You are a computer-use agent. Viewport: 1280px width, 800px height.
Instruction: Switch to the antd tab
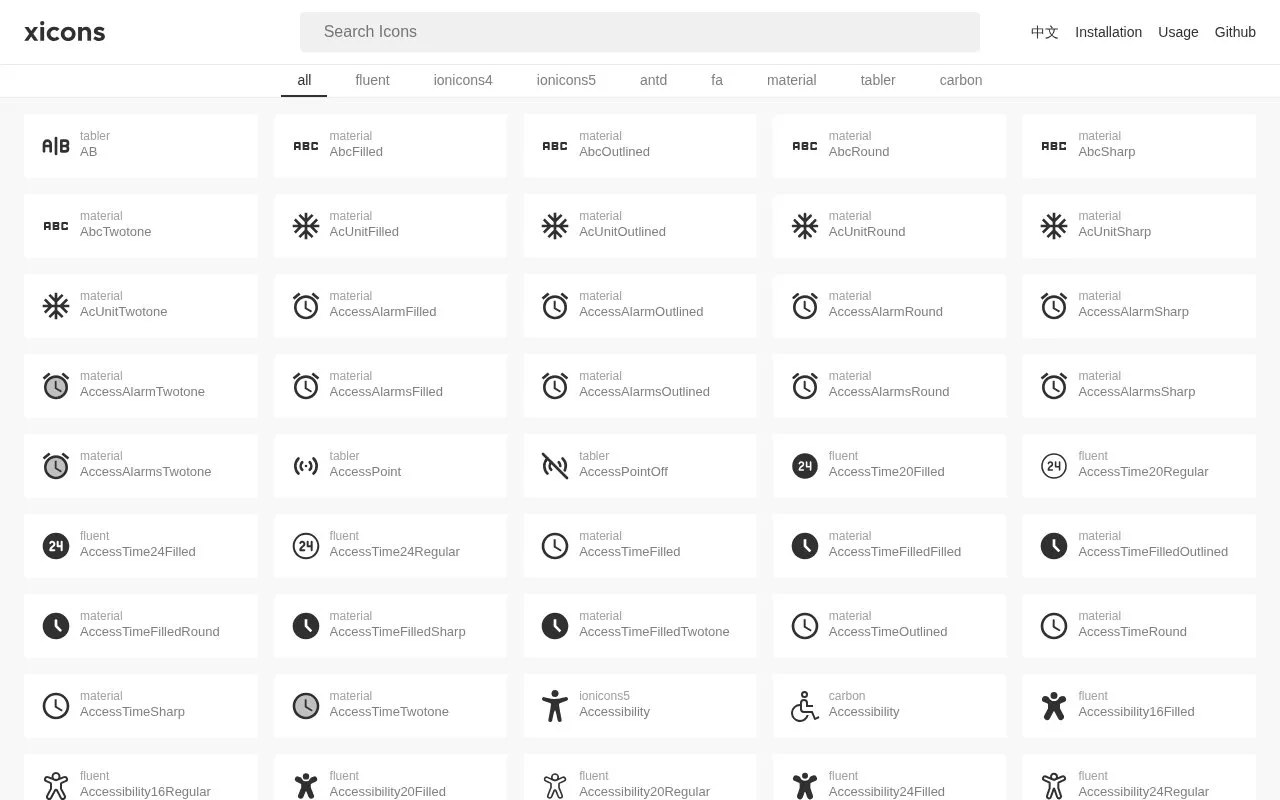[x=653, y=80]
